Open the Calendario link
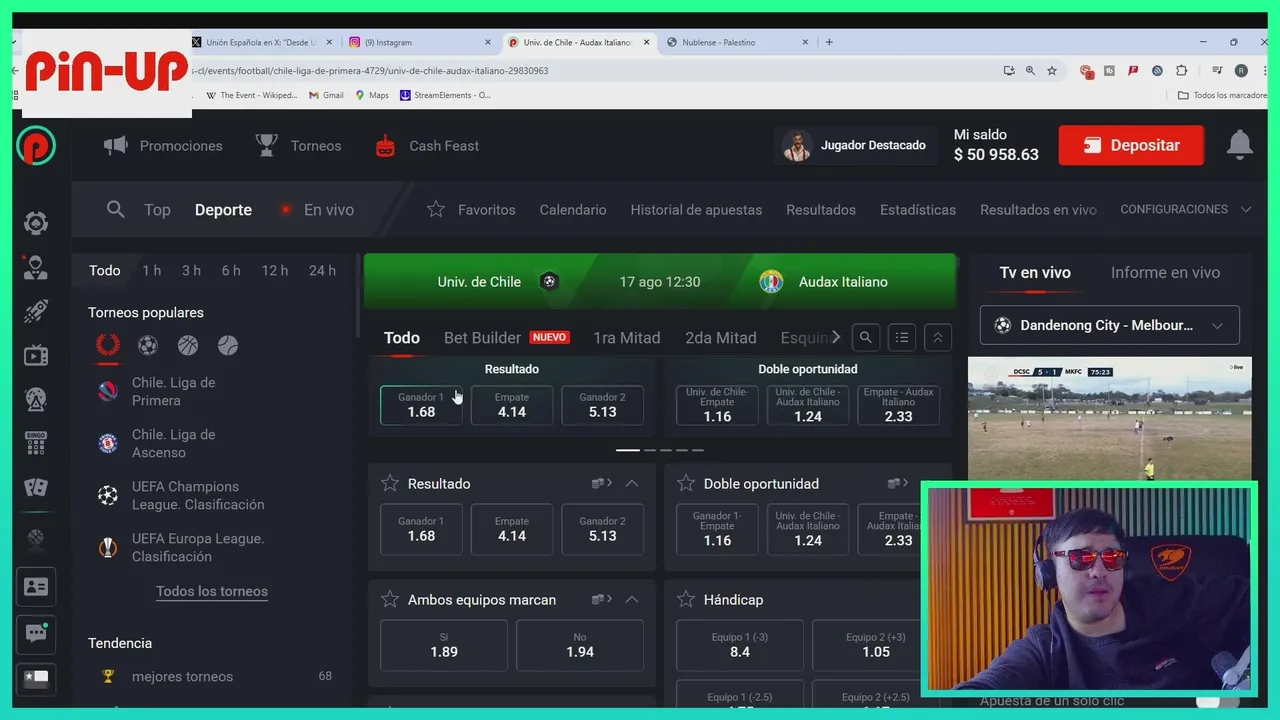Screen dimensions: 1280x720 click(573, 209)
